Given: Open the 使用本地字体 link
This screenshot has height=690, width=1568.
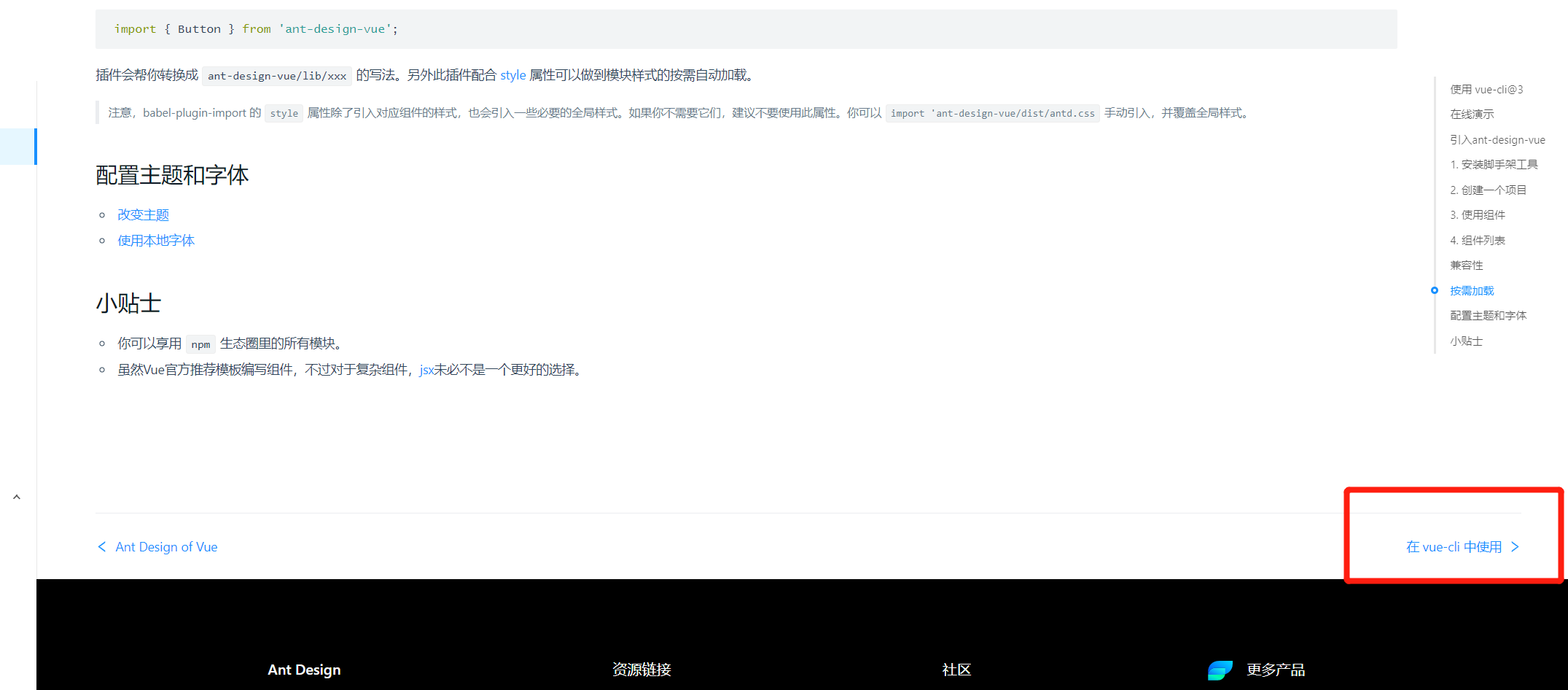Looking at the screenshot, I should [156, 240].
